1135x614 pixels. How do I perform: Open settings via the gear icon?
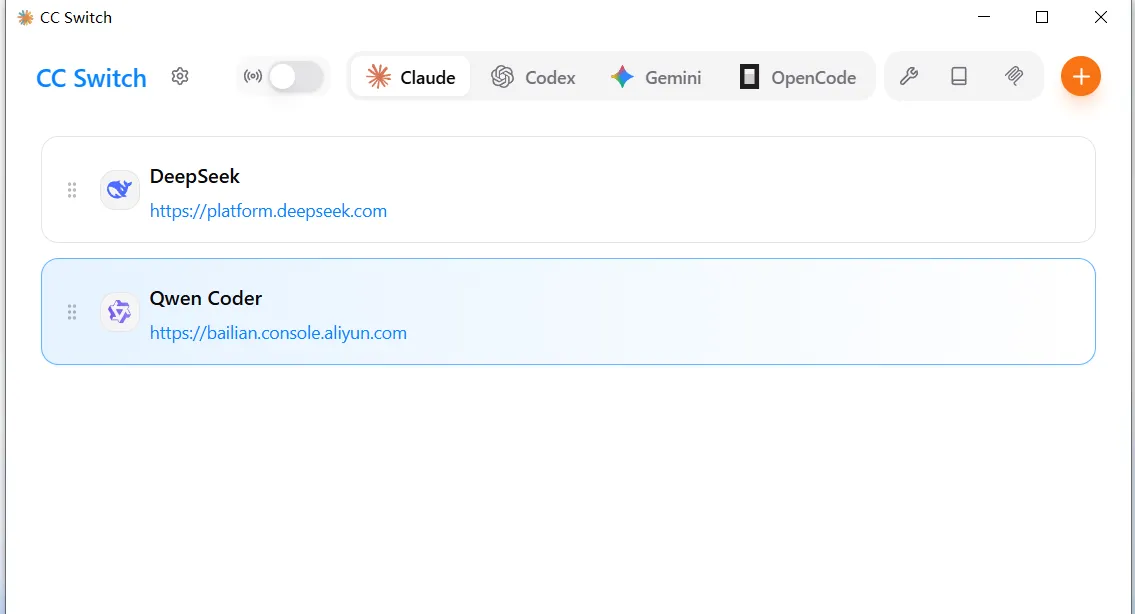(x=180, y=76)
